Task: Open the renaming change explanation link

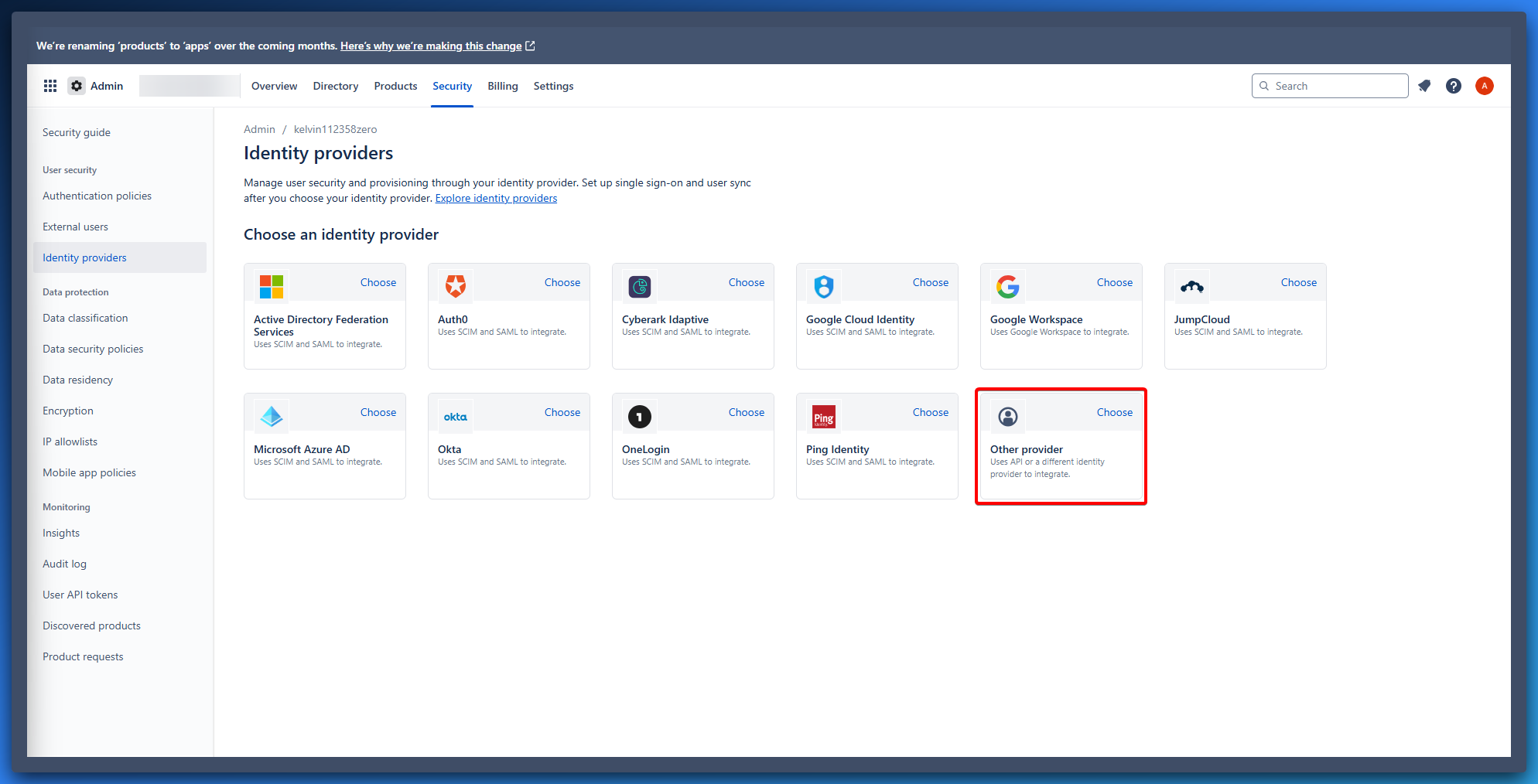Action: pyautogui.click(x=431, y=46)
